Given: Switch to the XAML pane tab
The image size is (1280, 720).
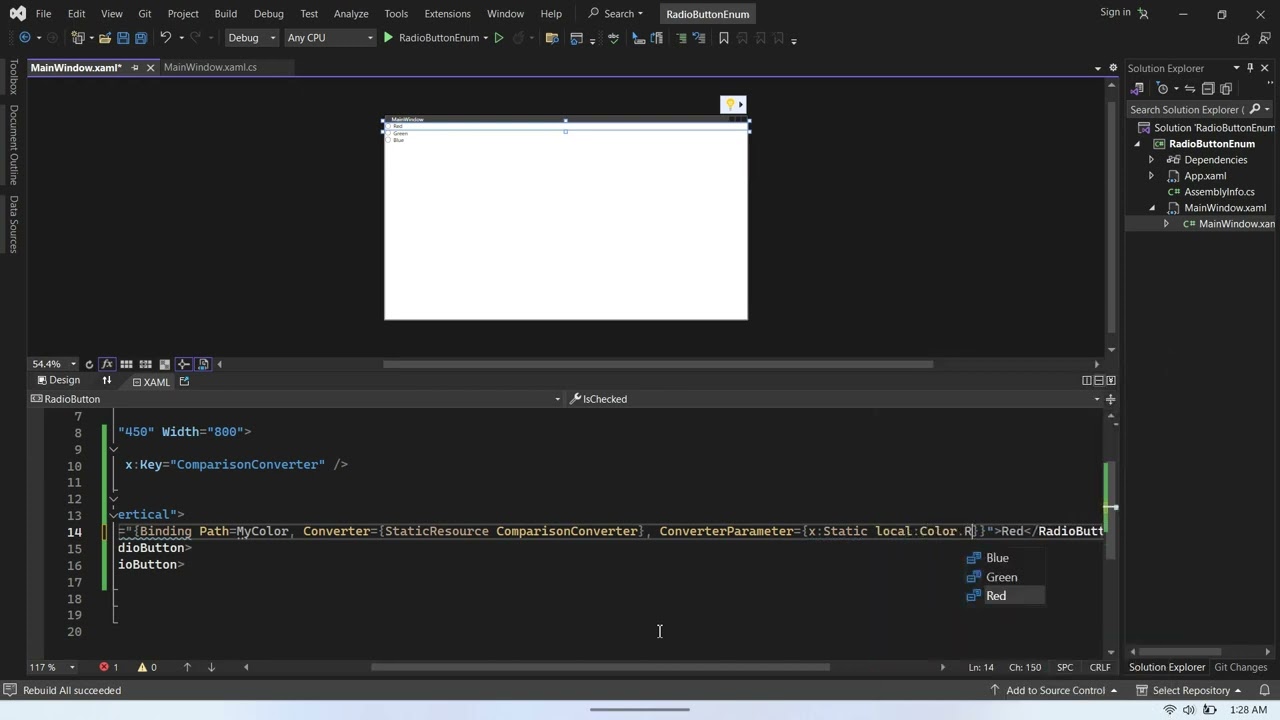Looking at the screenshot, I should click(151, 382).
